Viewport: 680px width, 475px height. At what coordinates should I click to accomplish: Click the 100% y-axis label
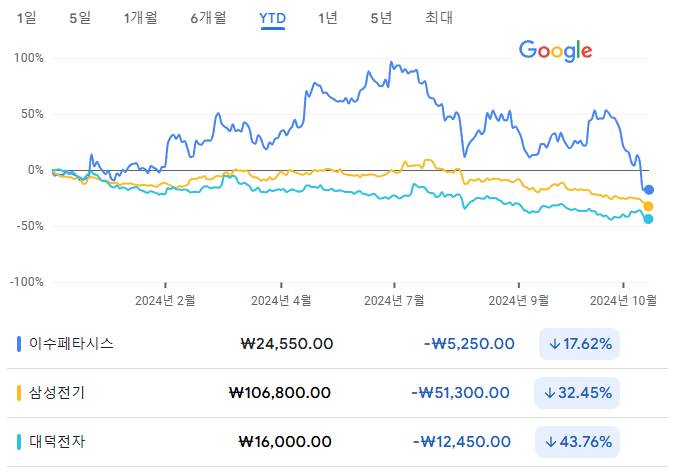point(29,58)
